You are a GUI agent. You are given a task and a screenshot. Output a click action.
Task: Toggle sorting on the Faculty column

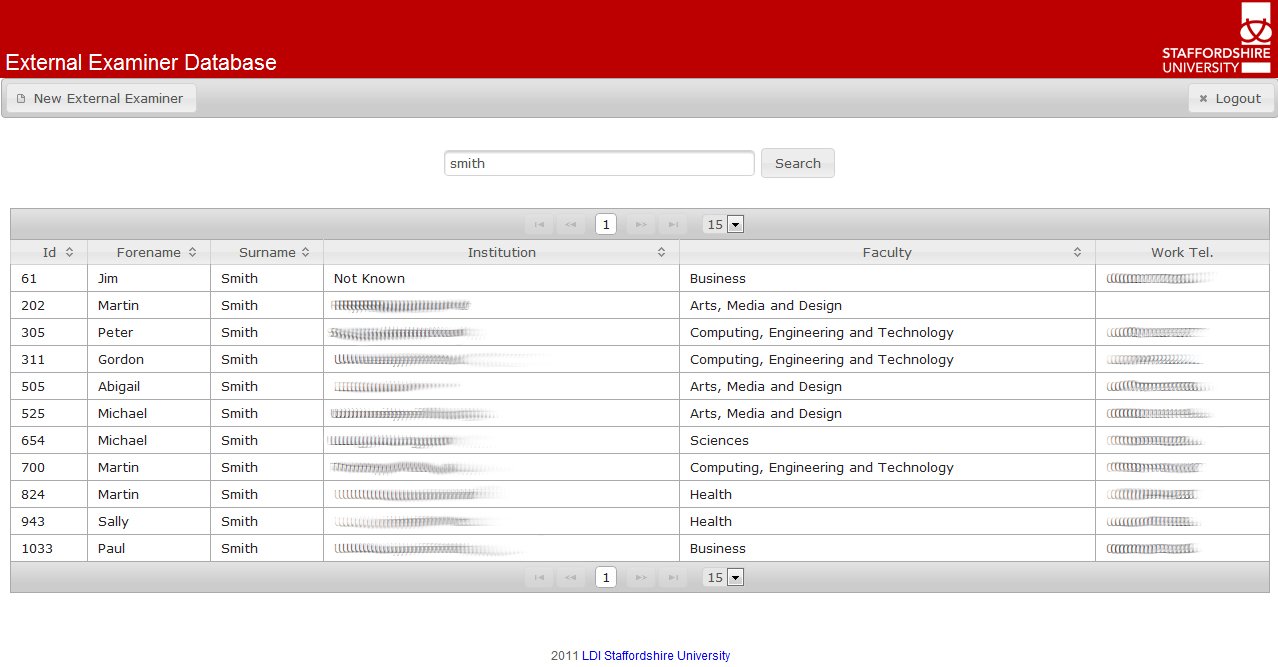click(886, 252)
